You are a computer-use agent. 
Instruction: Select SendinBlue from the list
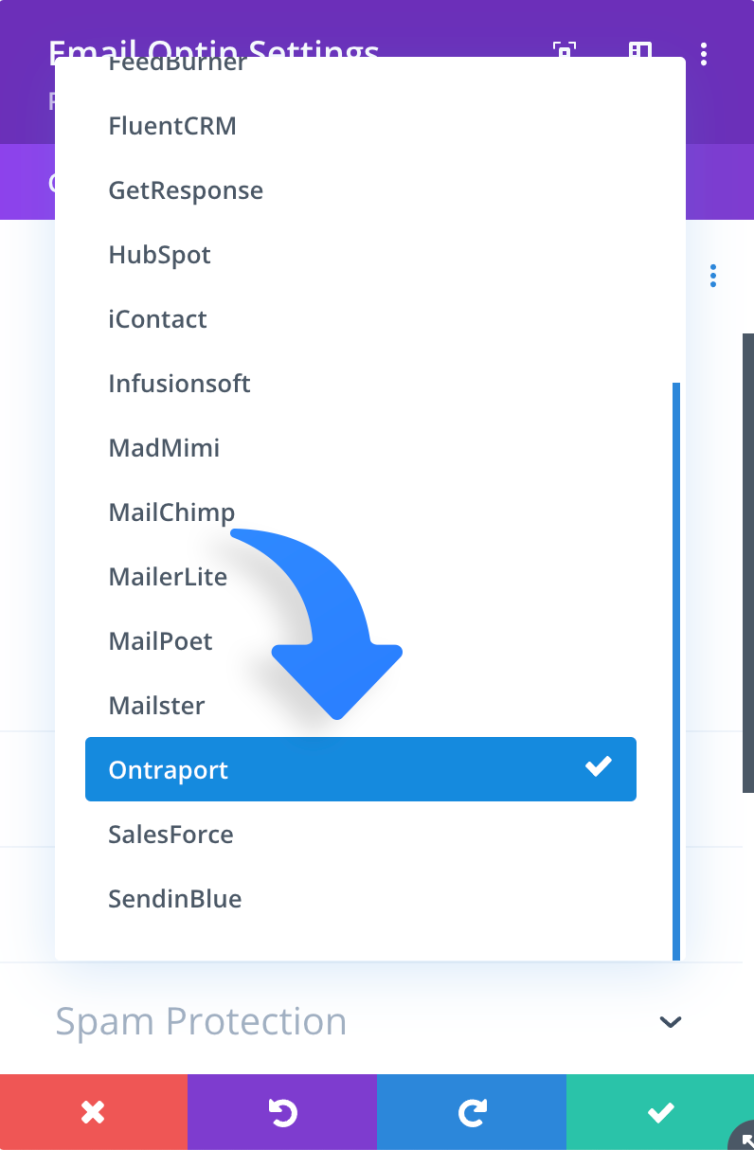(x=175, y=899)
